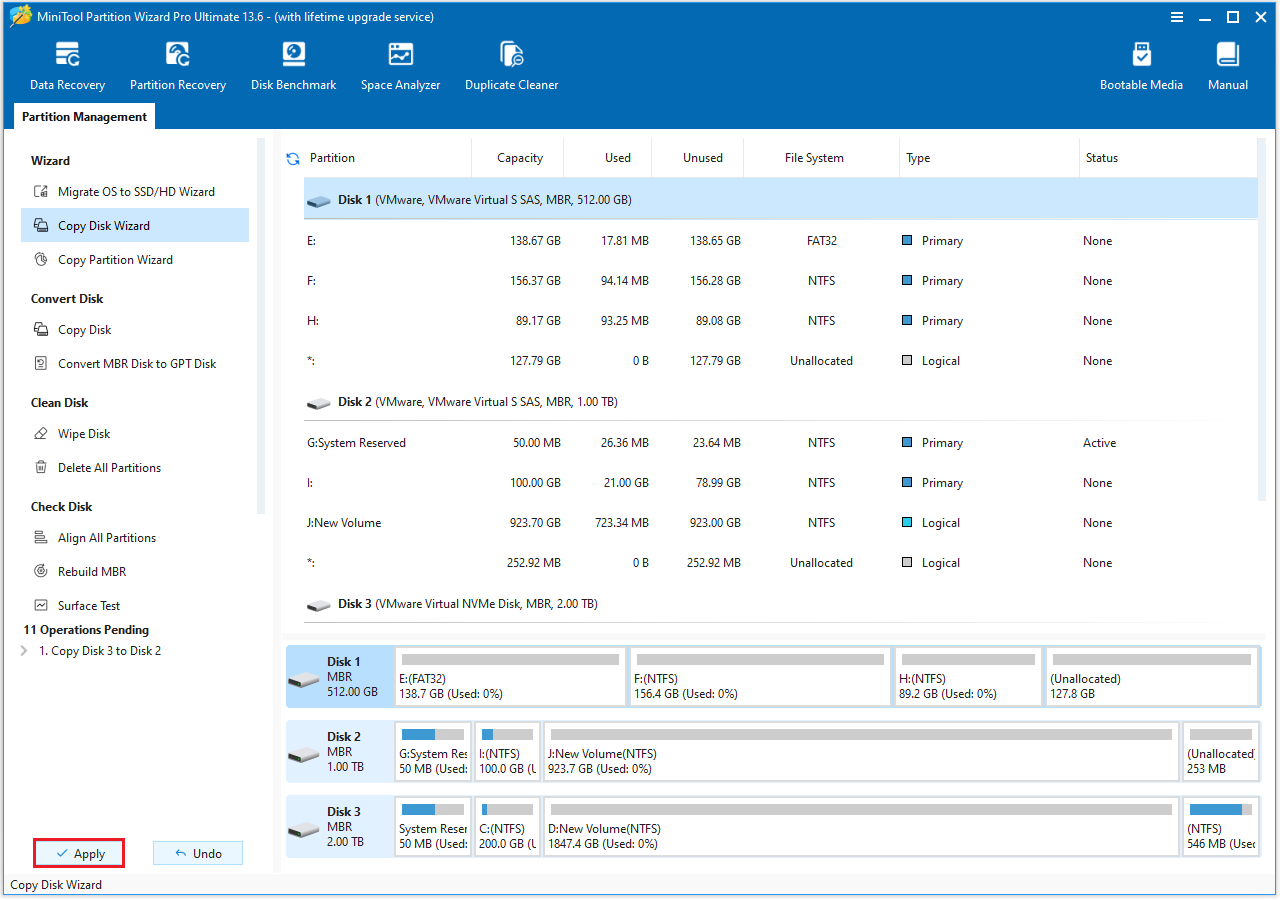This screenshot has height=900, width=1284.
Task: Open Data Recovery tool
Action: click(x=67, y=66)
